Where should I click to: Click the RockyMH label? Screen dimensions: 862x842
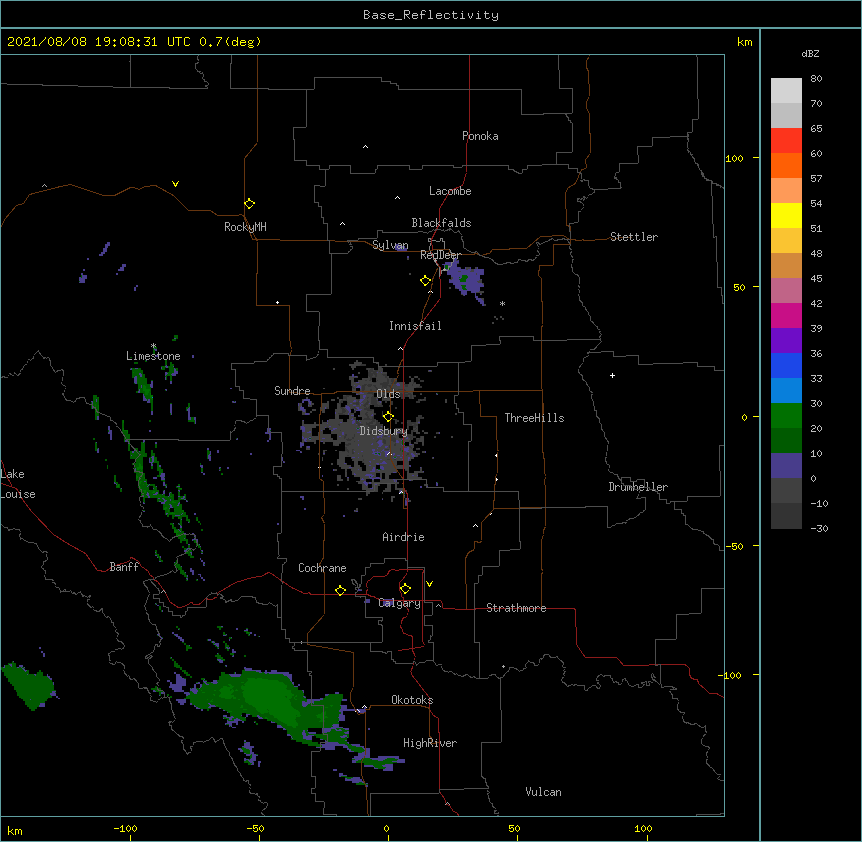(x=245, y=227)
